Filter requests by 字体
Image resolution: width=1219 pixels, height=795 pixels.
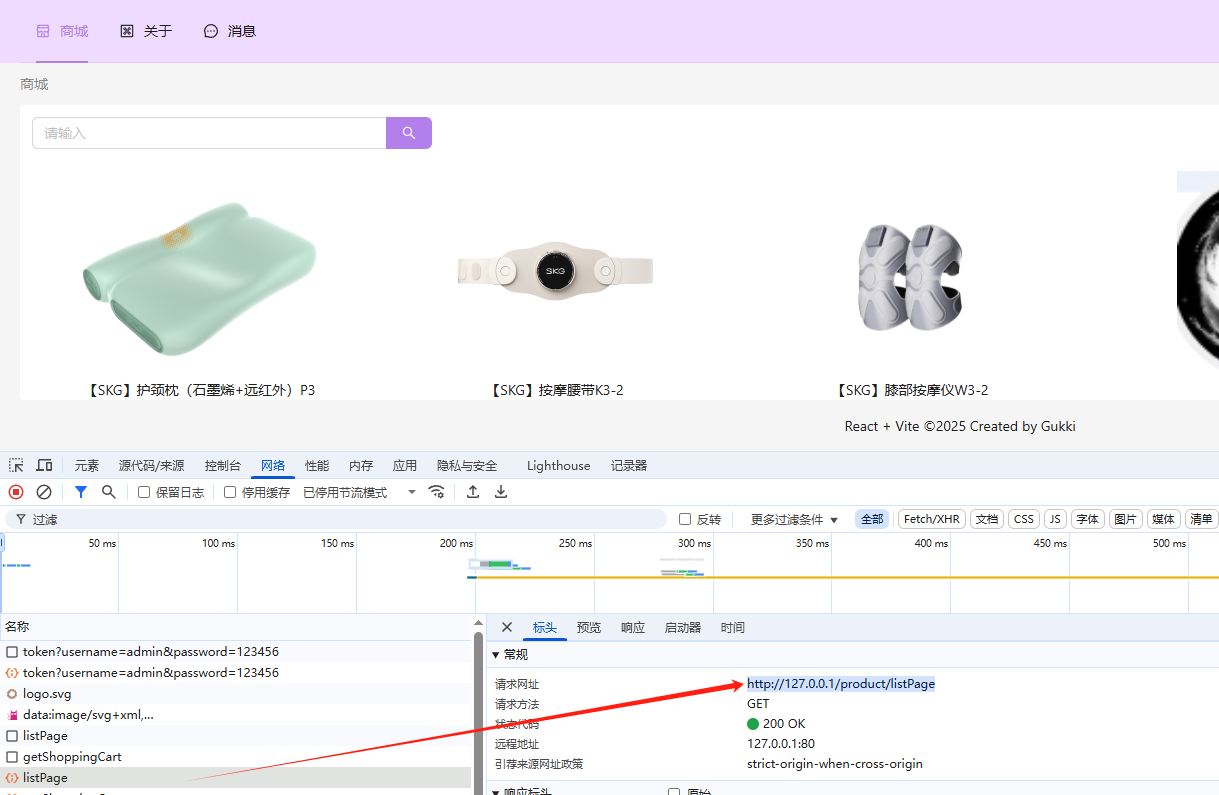click(x=1088, y=519)
